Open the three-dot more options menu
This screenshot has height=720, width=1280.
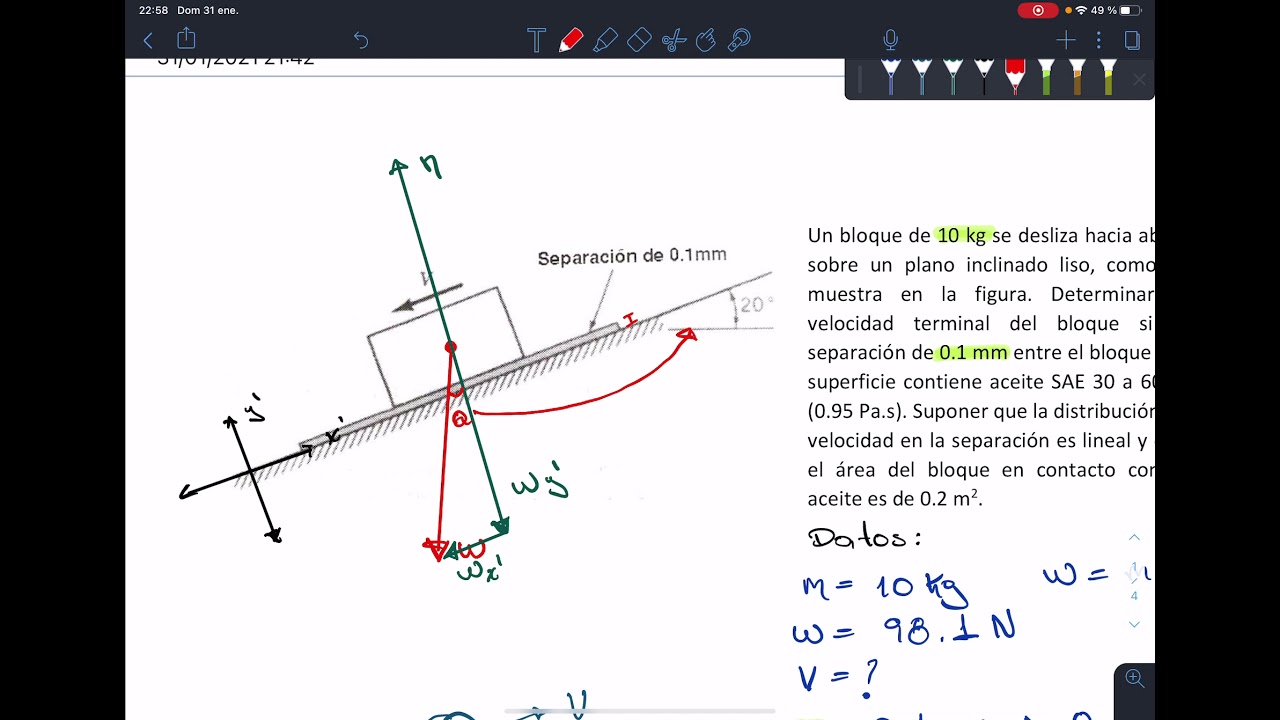coord(1098,40)
